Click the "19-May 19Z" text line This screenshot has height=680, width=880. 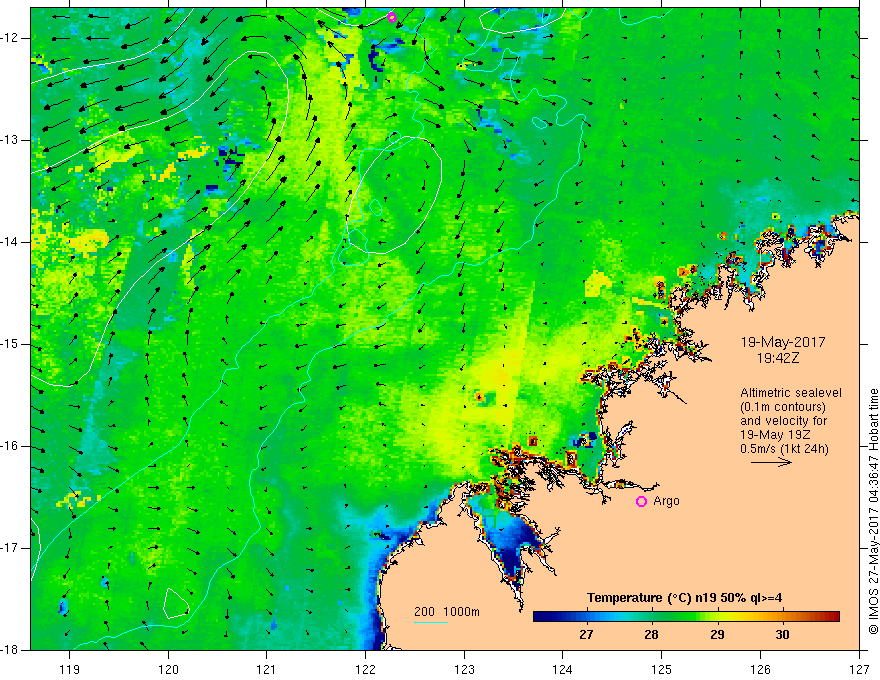coord(775,435)
